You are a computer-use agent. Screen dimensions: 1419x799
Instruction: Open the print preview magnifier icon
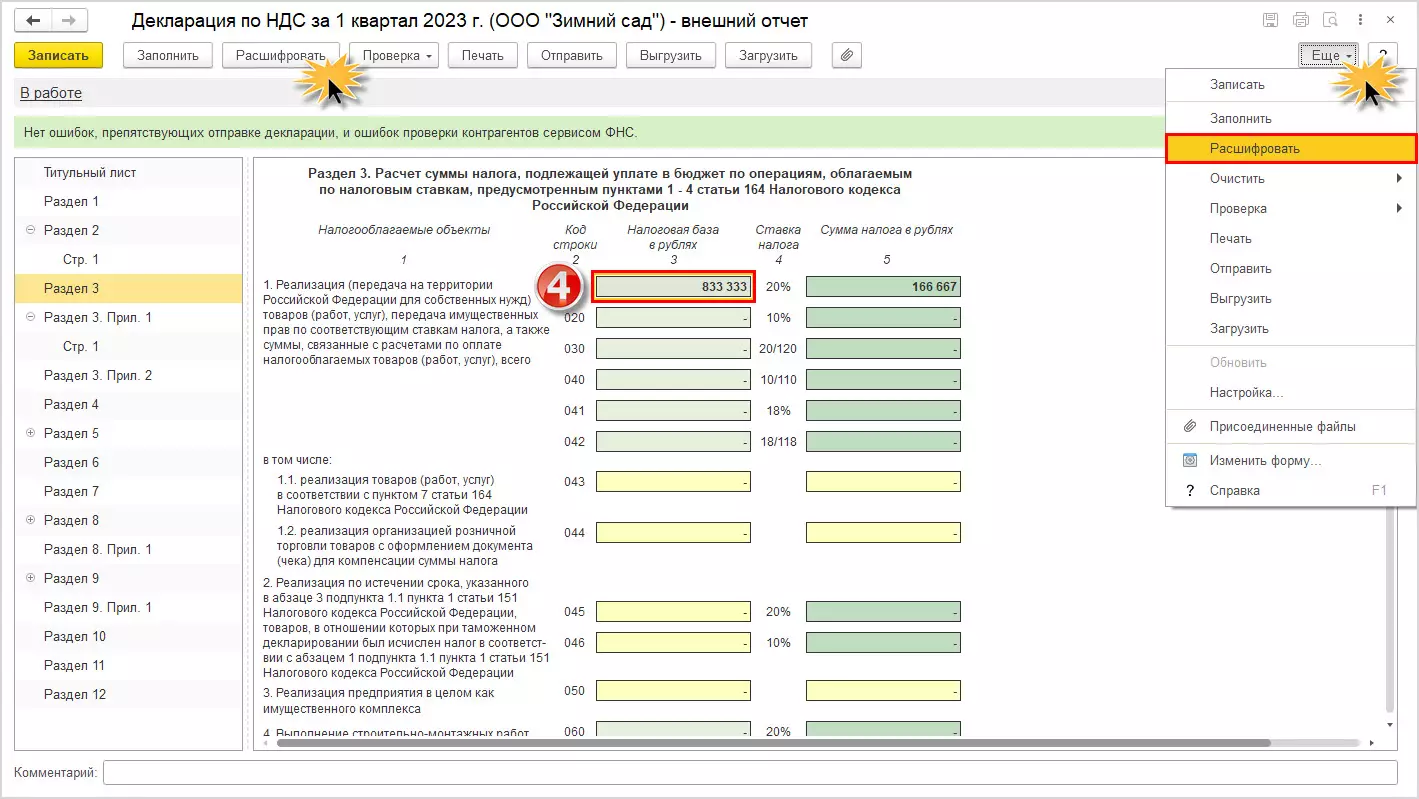(x=1330, y=21)
